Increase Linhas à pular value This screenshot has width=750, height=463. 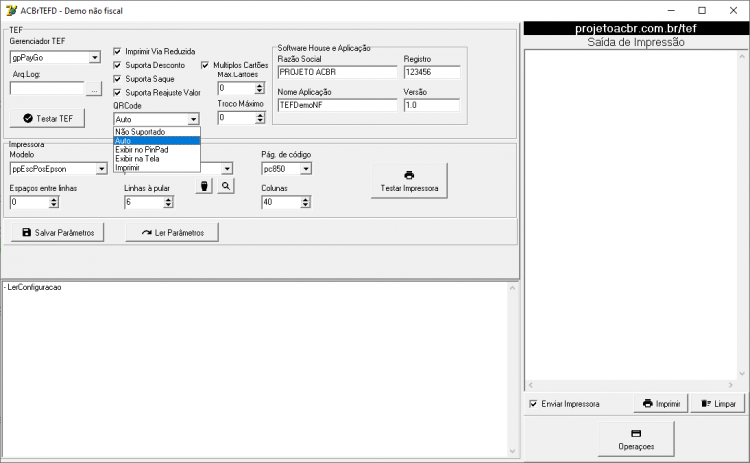pos(168,200)
